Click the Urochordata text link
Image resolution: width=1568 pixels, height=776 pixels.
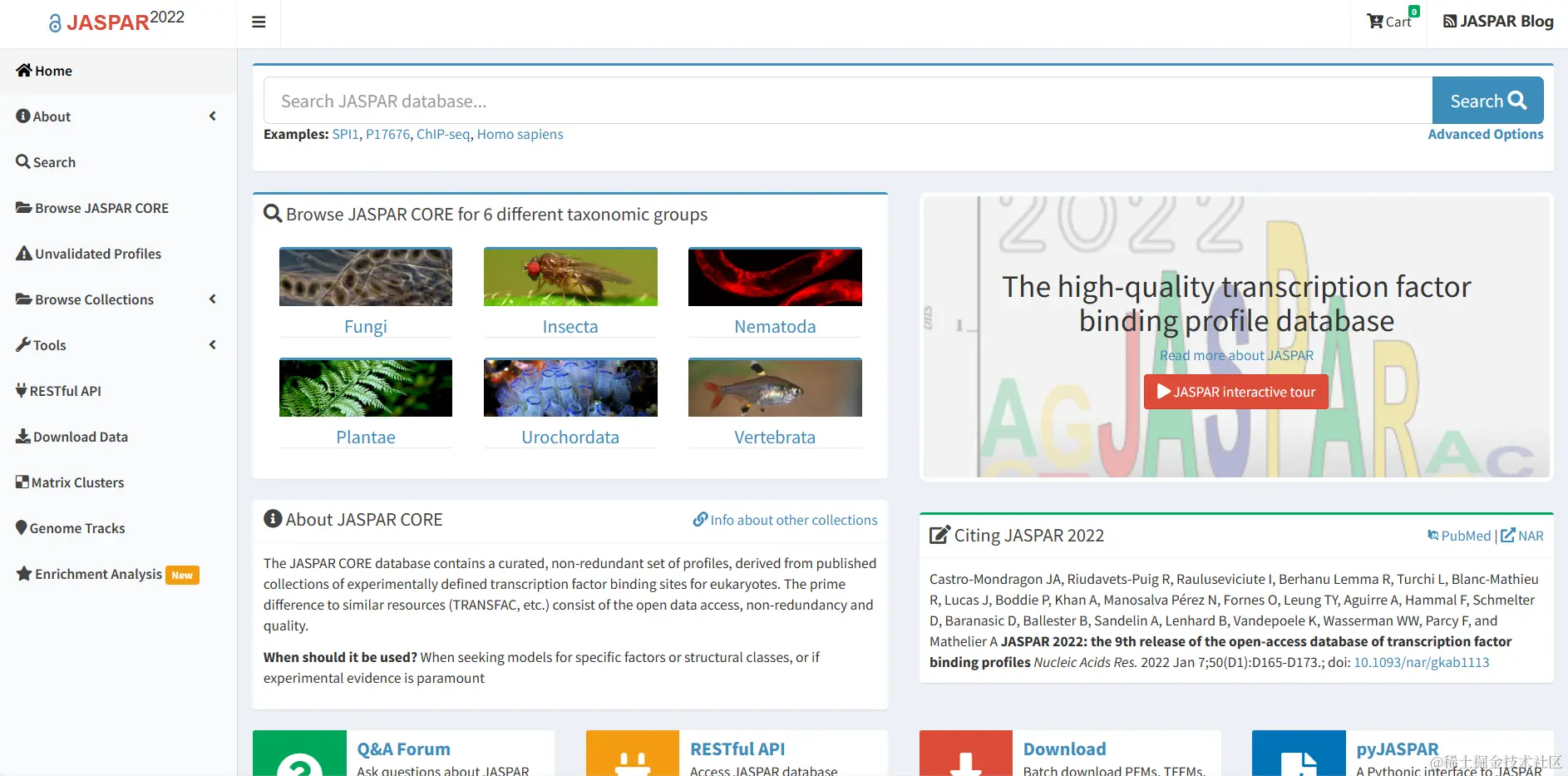tap(570, 437)
